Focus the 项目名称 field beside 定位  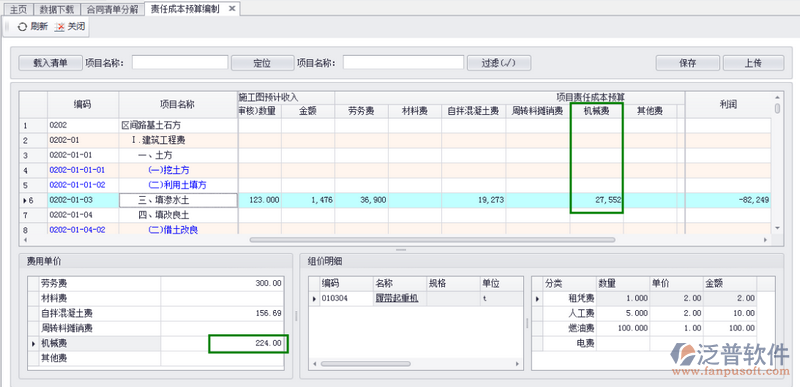180,63
